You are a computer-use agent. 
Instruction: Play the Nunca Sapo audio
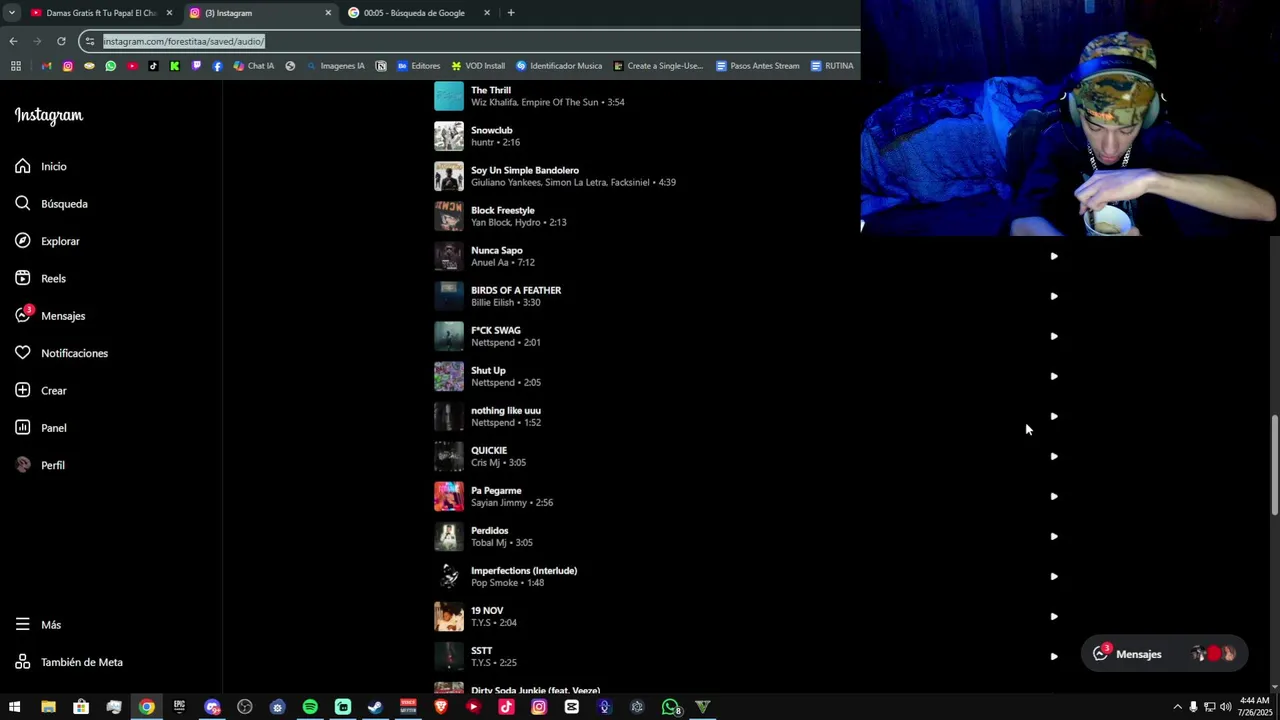coord(1054,256)
